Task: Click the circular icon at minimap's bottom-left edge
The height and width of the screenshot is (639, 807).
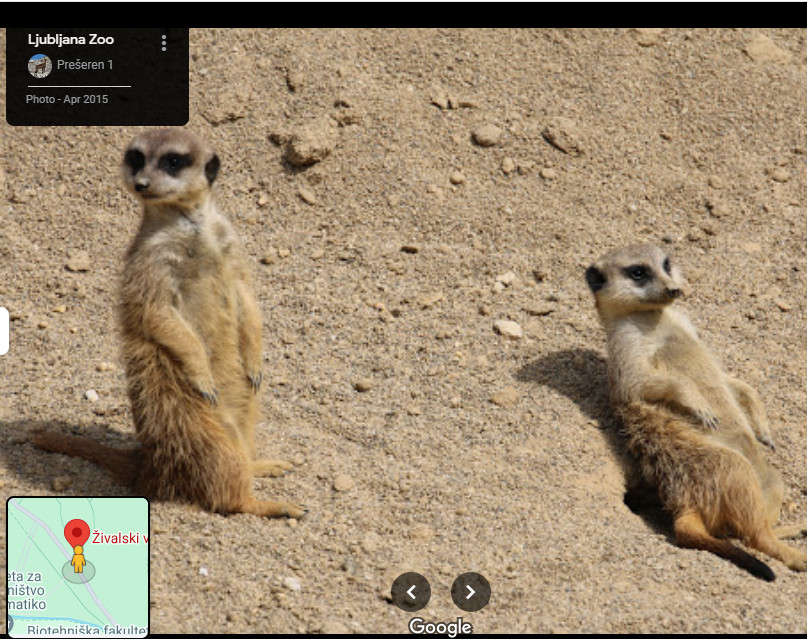Action: point(11,622)
